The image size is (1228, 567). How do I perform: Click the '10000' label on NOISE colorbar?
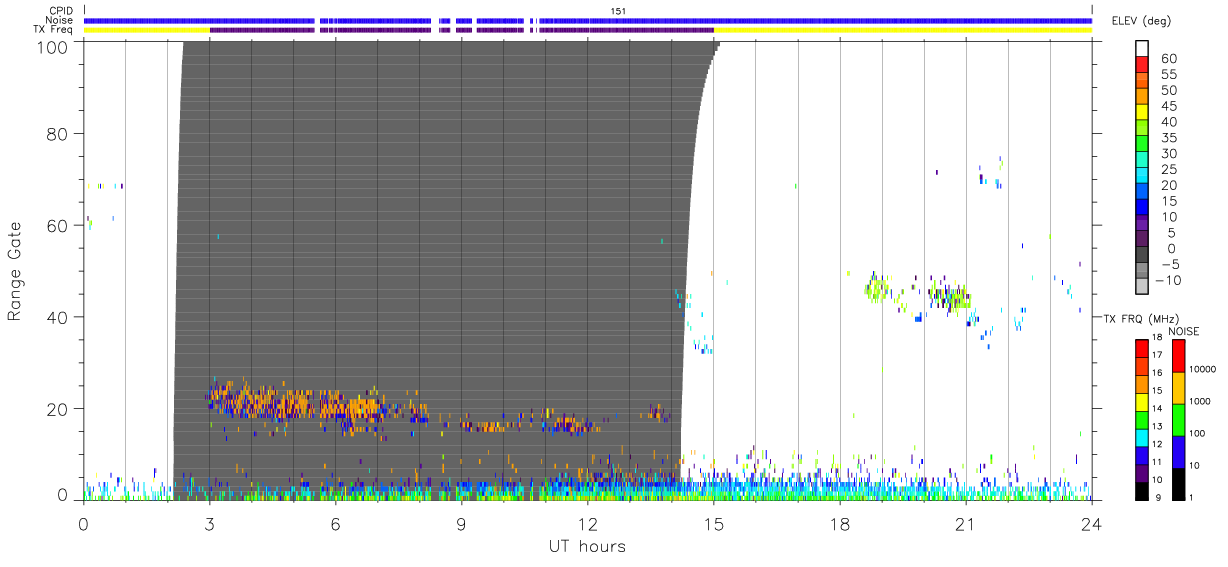tap(1201, 369)
